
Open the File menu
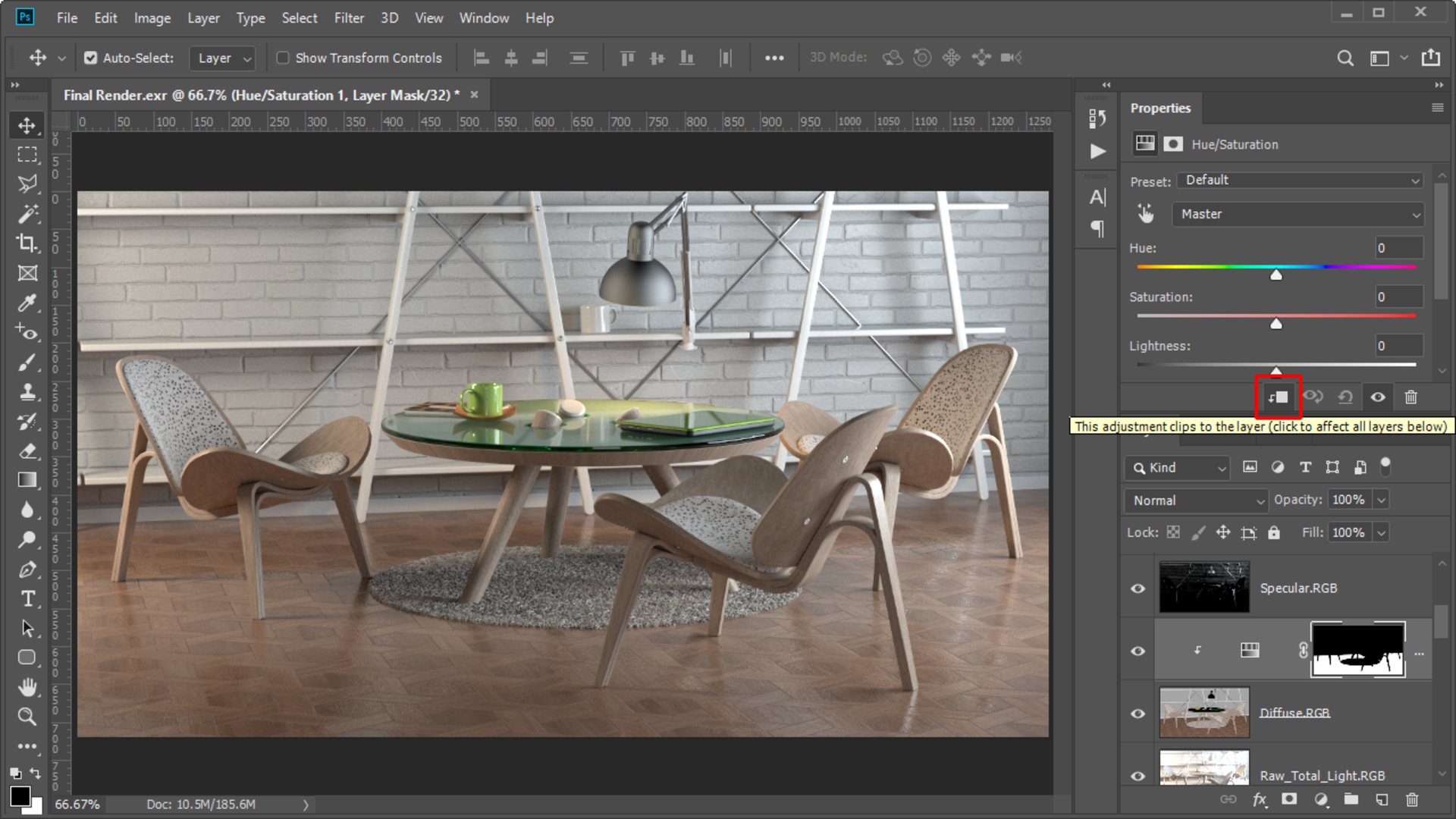(x=67, y=17)
